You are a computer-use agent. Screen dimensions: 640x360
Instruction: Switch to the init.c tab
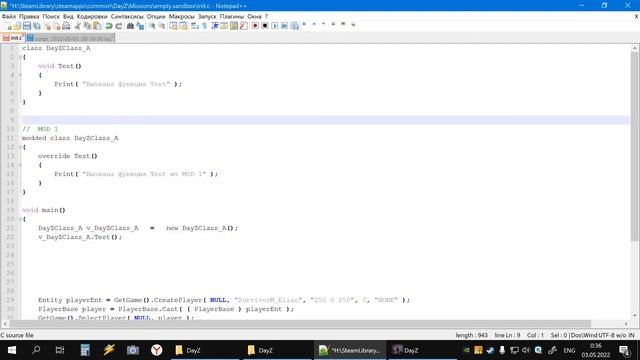coord(13,38)
